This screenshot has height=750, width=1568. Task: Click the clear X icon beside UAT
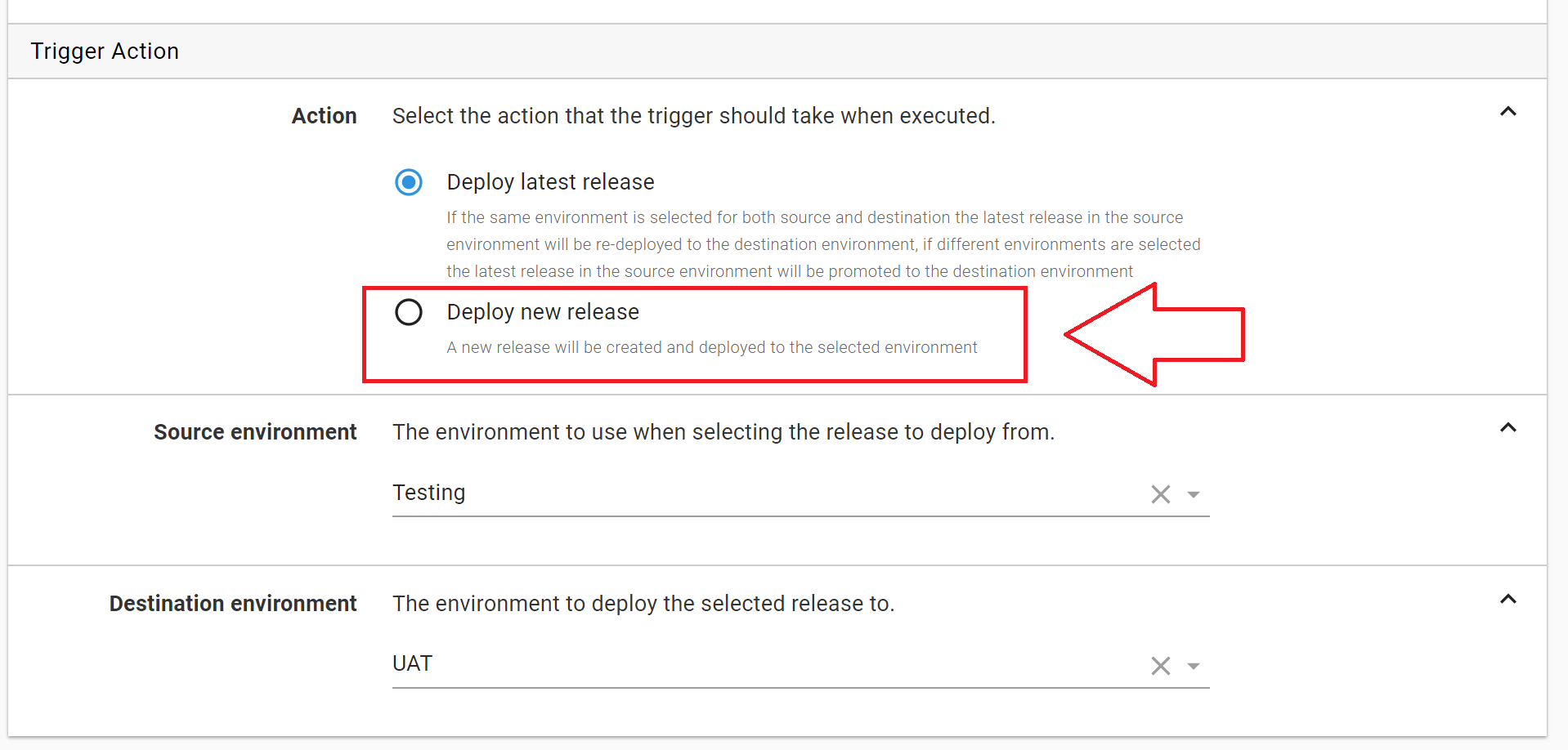point(1160,665)
